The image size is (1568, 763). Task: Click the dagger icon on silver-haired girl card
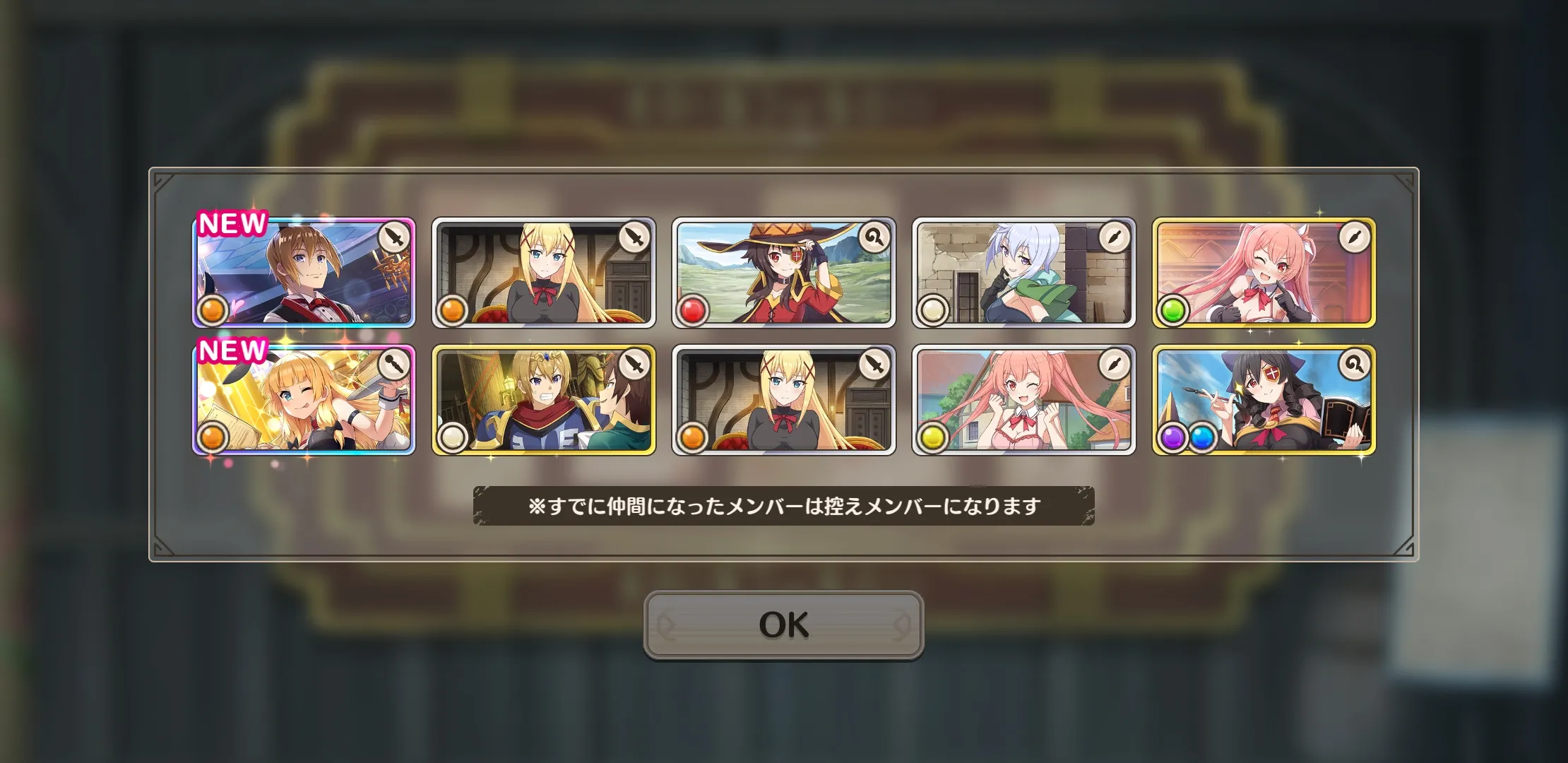click(1115, 239)
